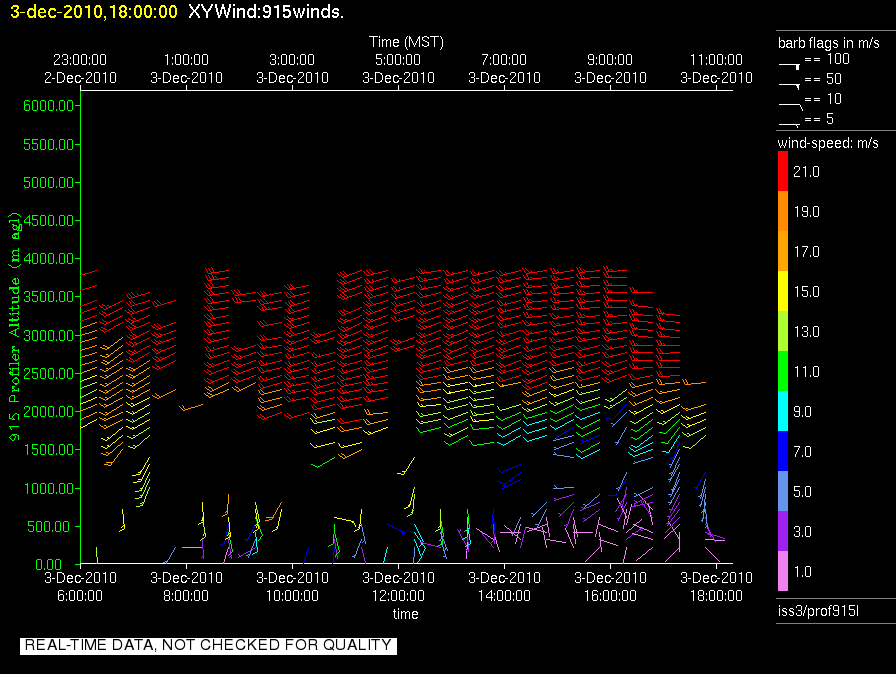Click the bottom axis '10:00:00' tick label
The width and height of the screenshot is (896, 674).
point(292,596)
